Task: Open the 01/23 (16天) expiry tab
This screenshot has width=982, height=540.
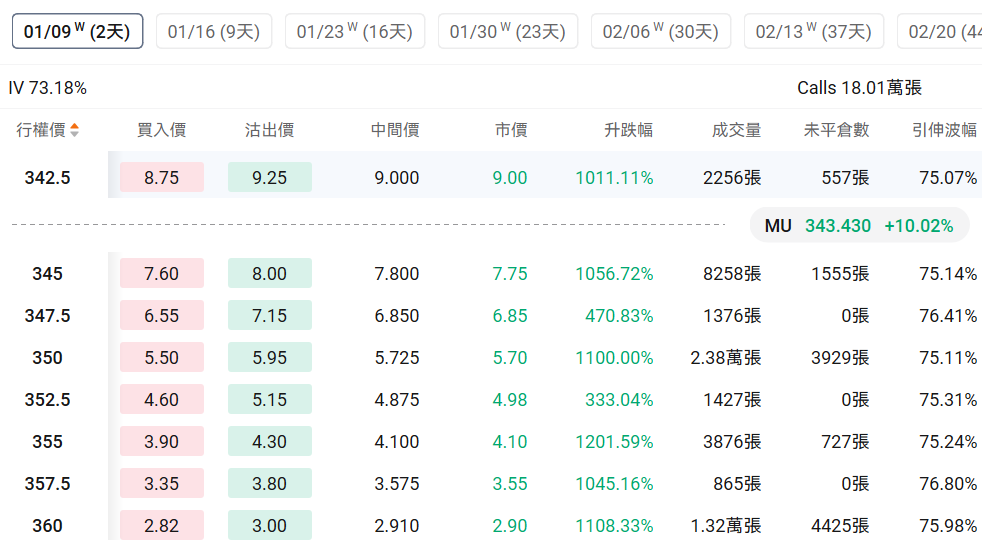Action: coord(355,32)
